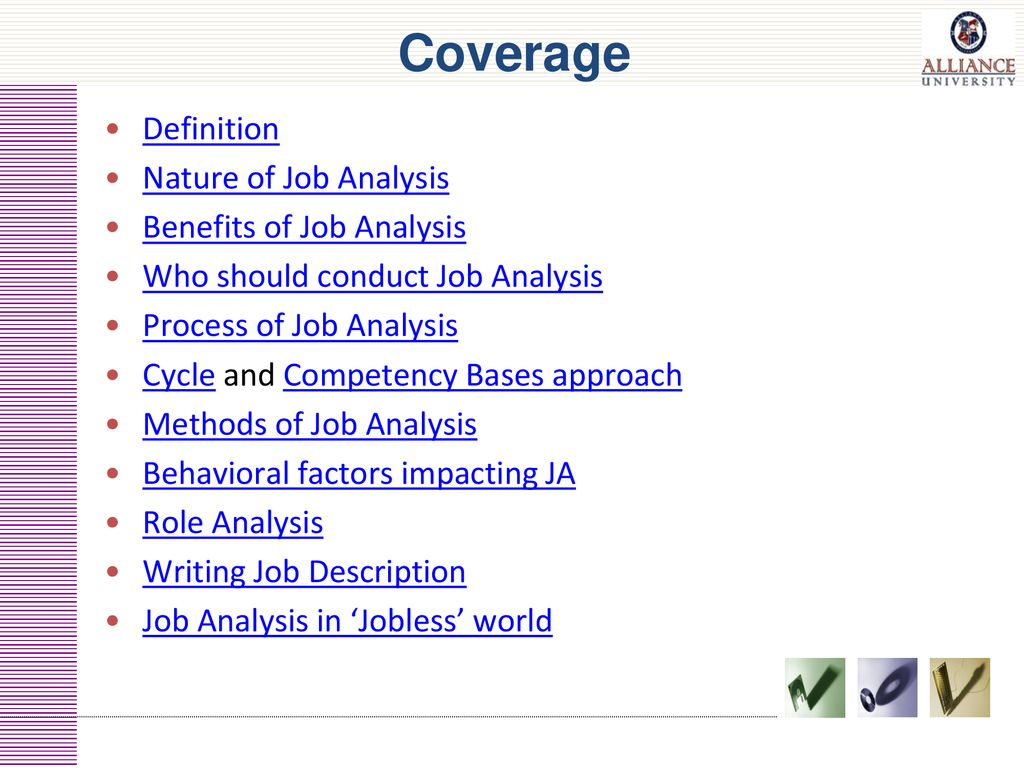Open Writing Job Description link

click(x=304, y=572)
